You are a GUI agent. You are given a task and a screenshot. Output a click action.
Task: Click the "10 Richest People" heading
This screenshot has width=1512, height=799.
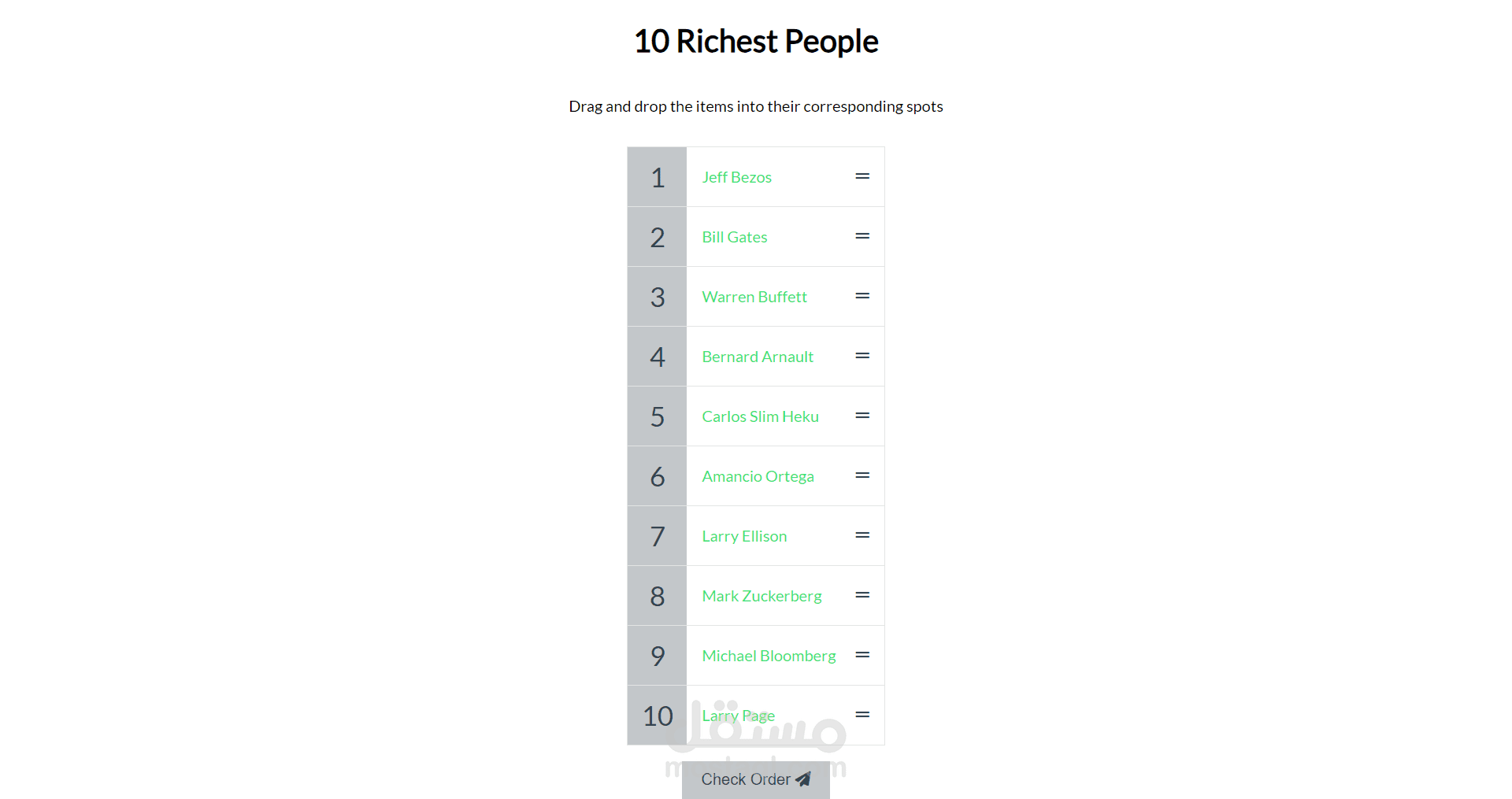[756, 41]
